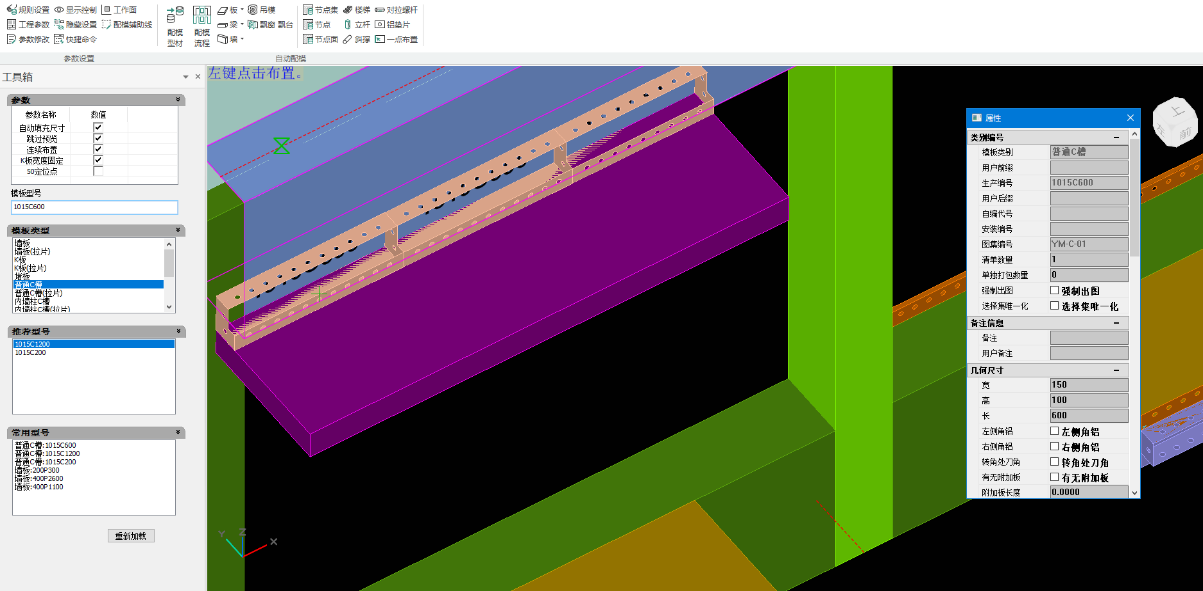
Task: Uncheck 跳过预览 checkbox
Action: click(98, 138)
